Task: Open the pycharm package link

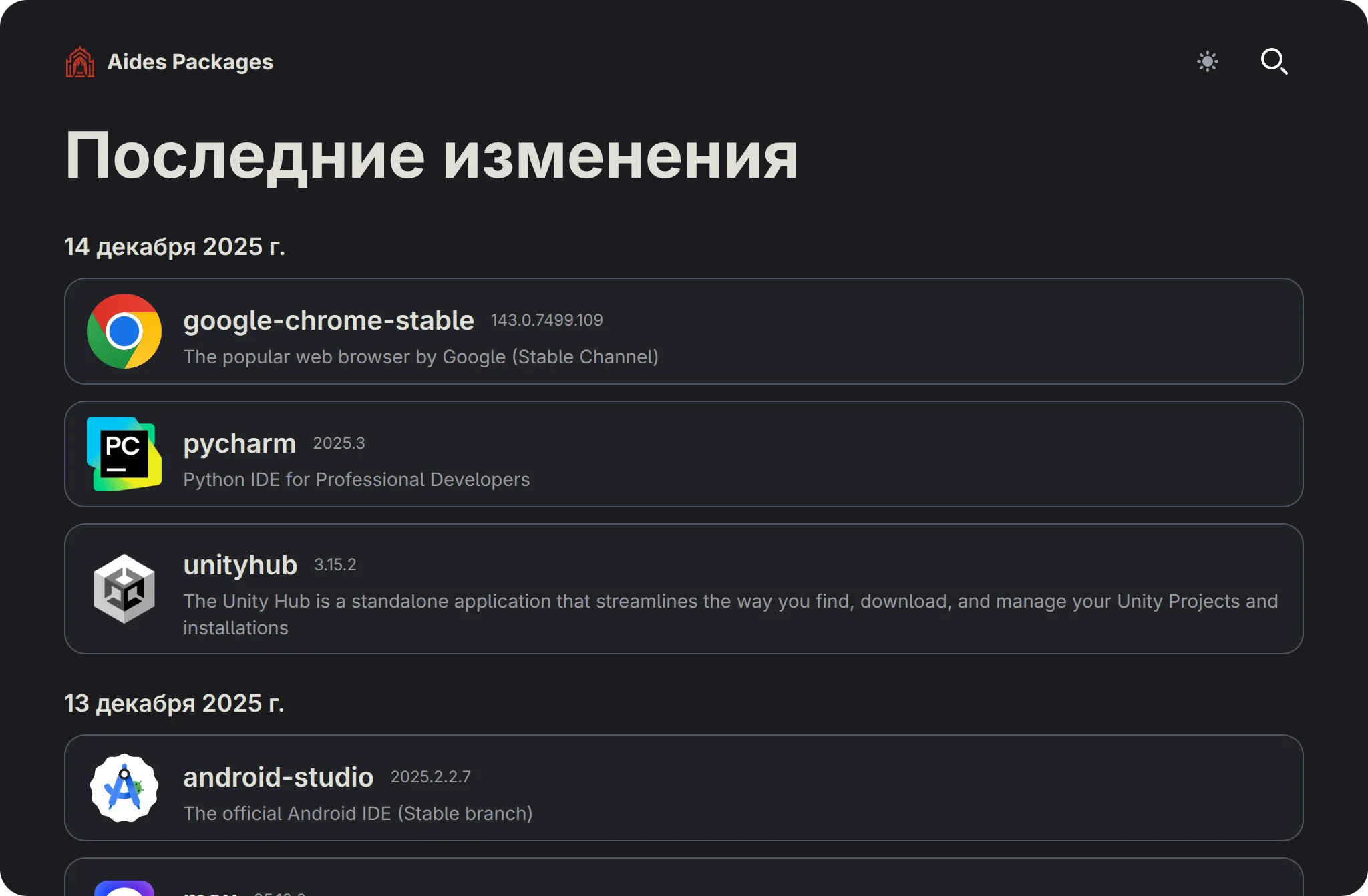Action: pyautogui.click(x=240, y=444)
